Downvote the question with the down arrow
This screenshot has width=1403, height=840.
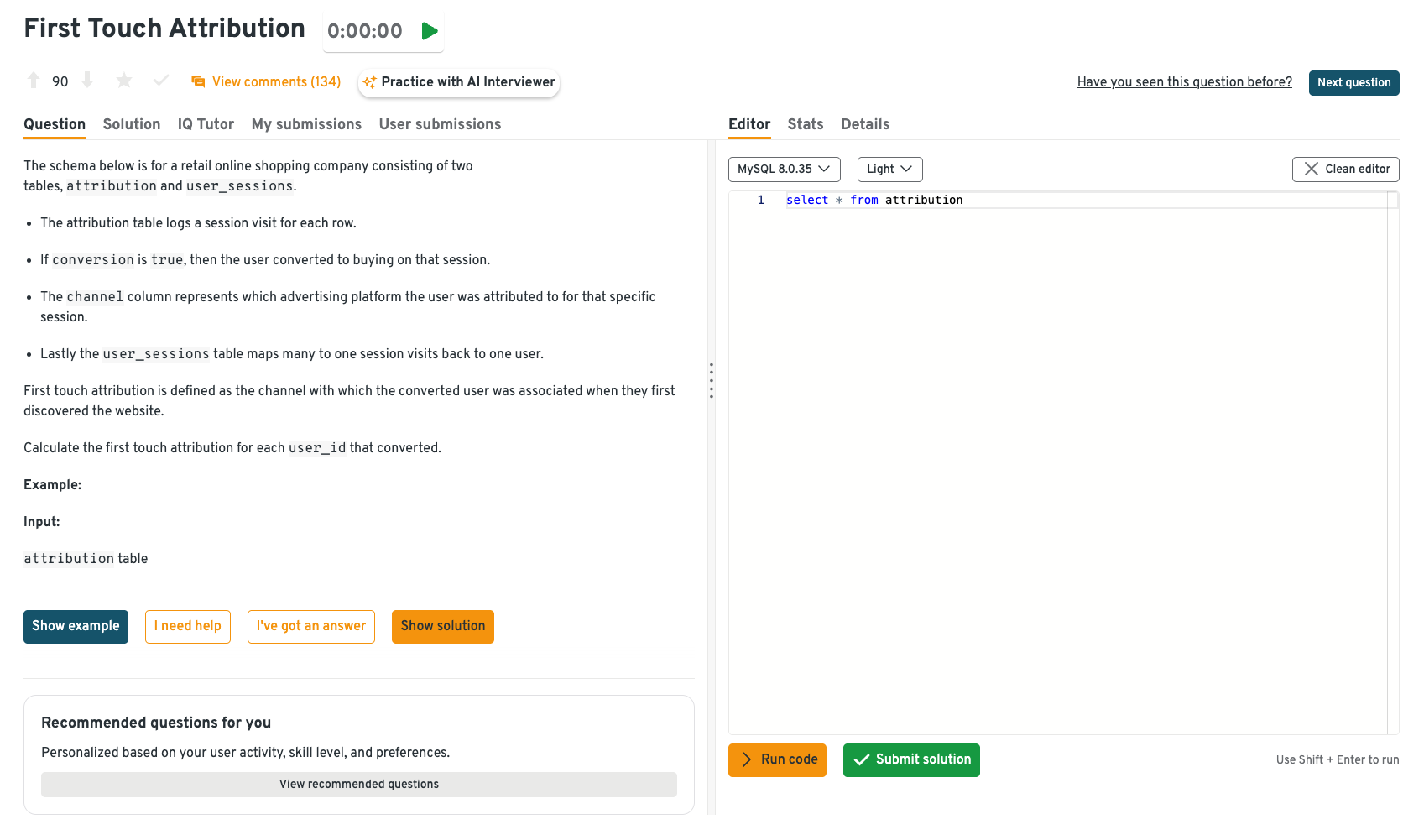tap(87, 81)
